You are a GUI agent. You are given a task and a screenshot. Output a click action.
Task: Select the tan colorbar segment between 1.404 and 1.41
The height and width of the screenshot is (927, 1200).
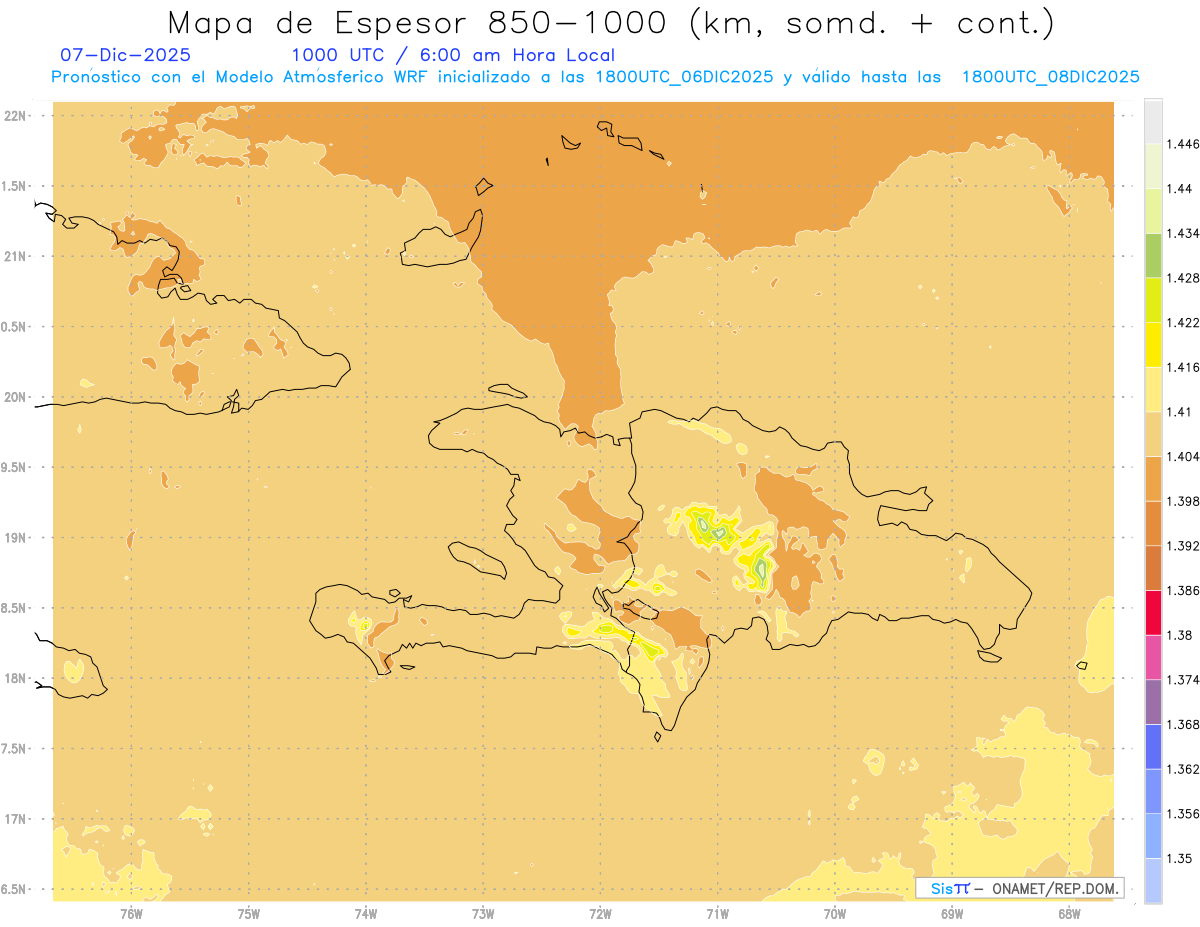click(x=1153, y=434)
